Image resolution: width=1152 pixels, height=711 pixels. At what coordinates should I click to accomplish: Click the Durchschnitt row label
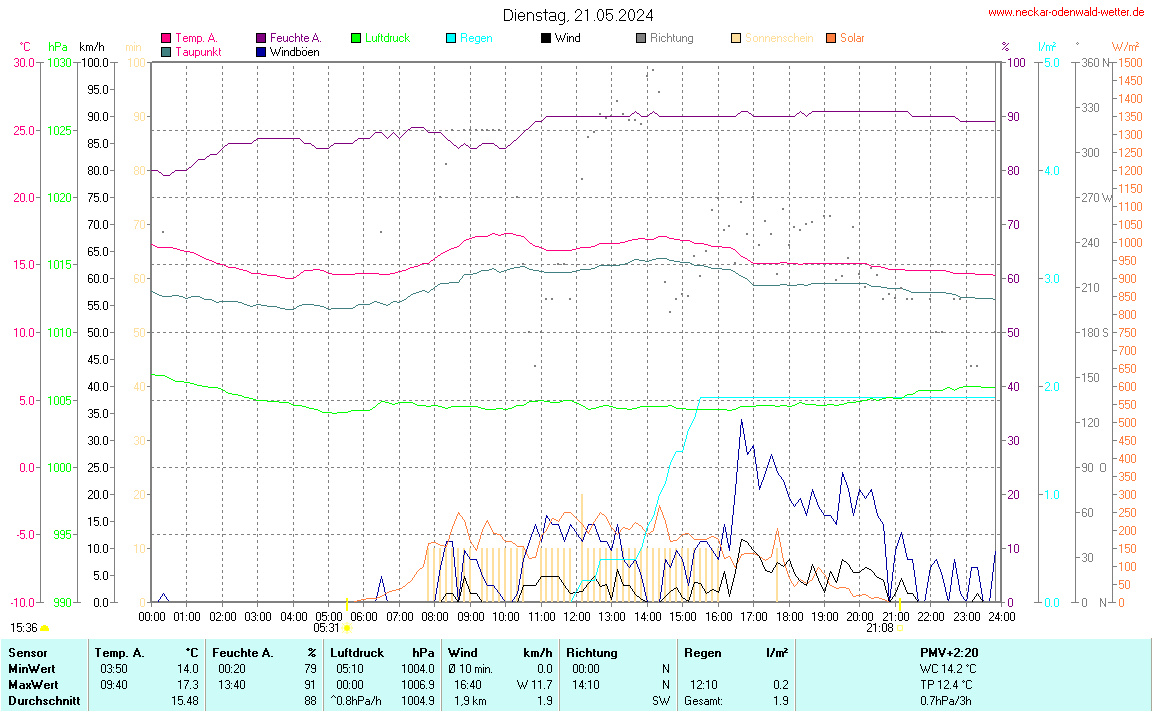(43, 701)
